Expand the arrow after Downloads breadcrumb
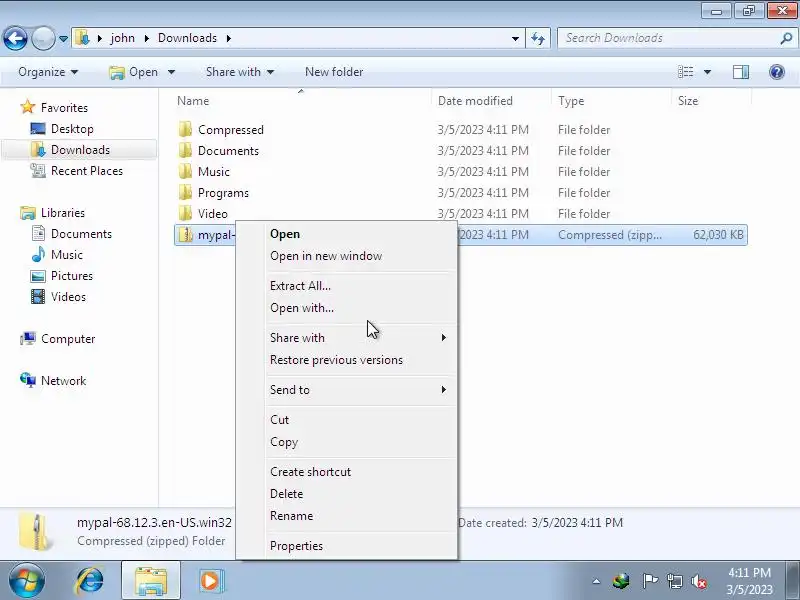 pos(229,38)
